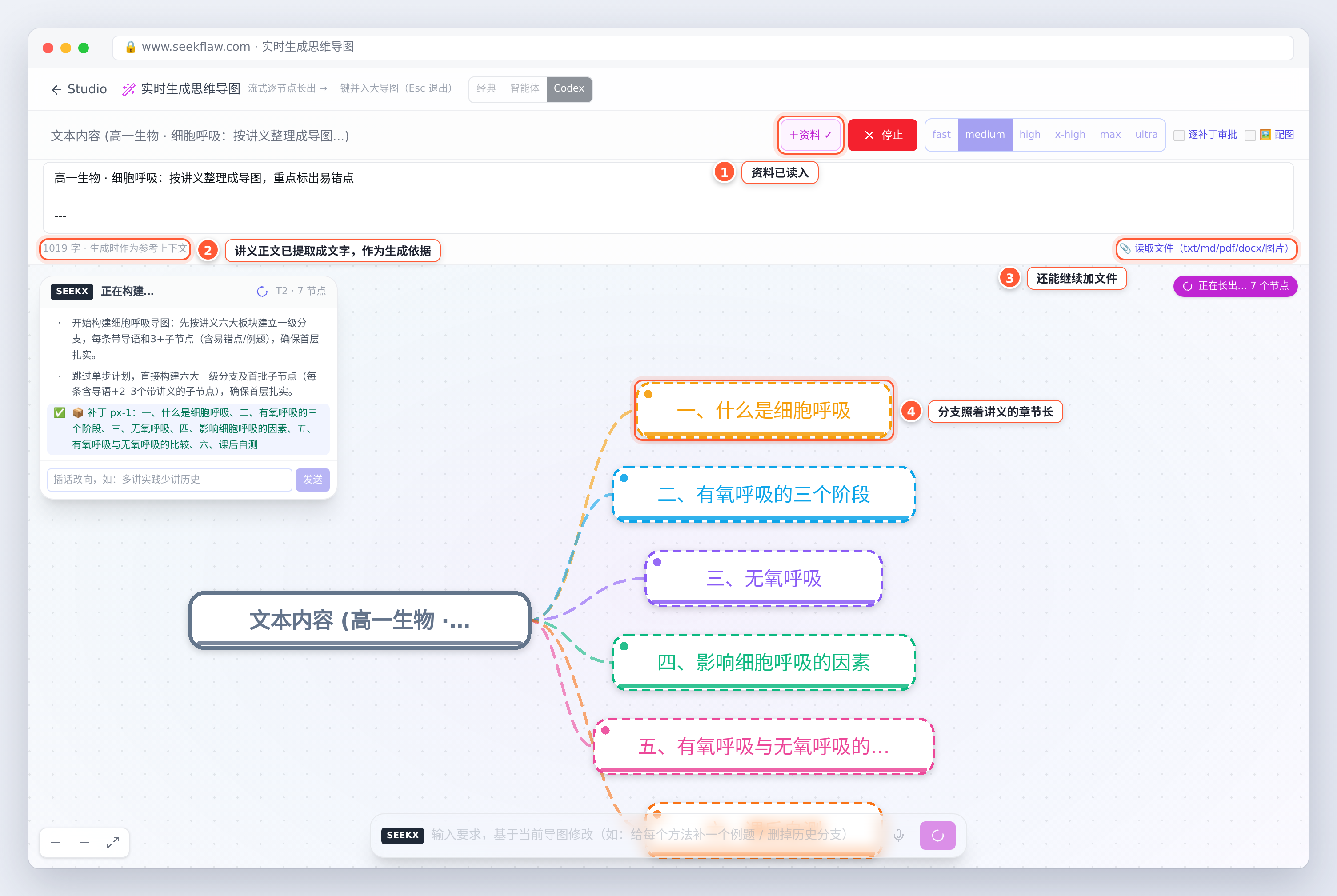Select the node 五、有氧呼吸与无氧呼吸的…
1337x896 pixels.
tap(764, 747)
